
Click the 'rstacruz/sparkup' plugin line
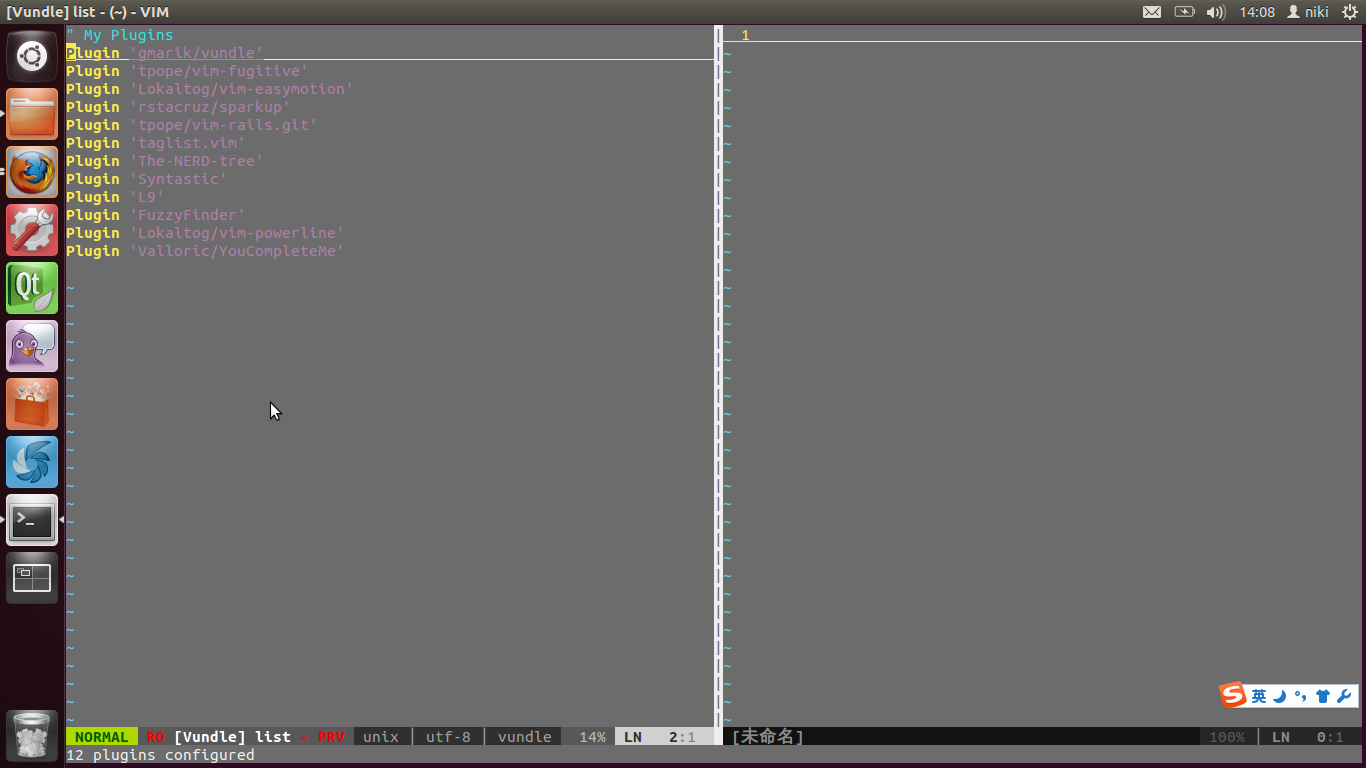click(x=179, y=107)
